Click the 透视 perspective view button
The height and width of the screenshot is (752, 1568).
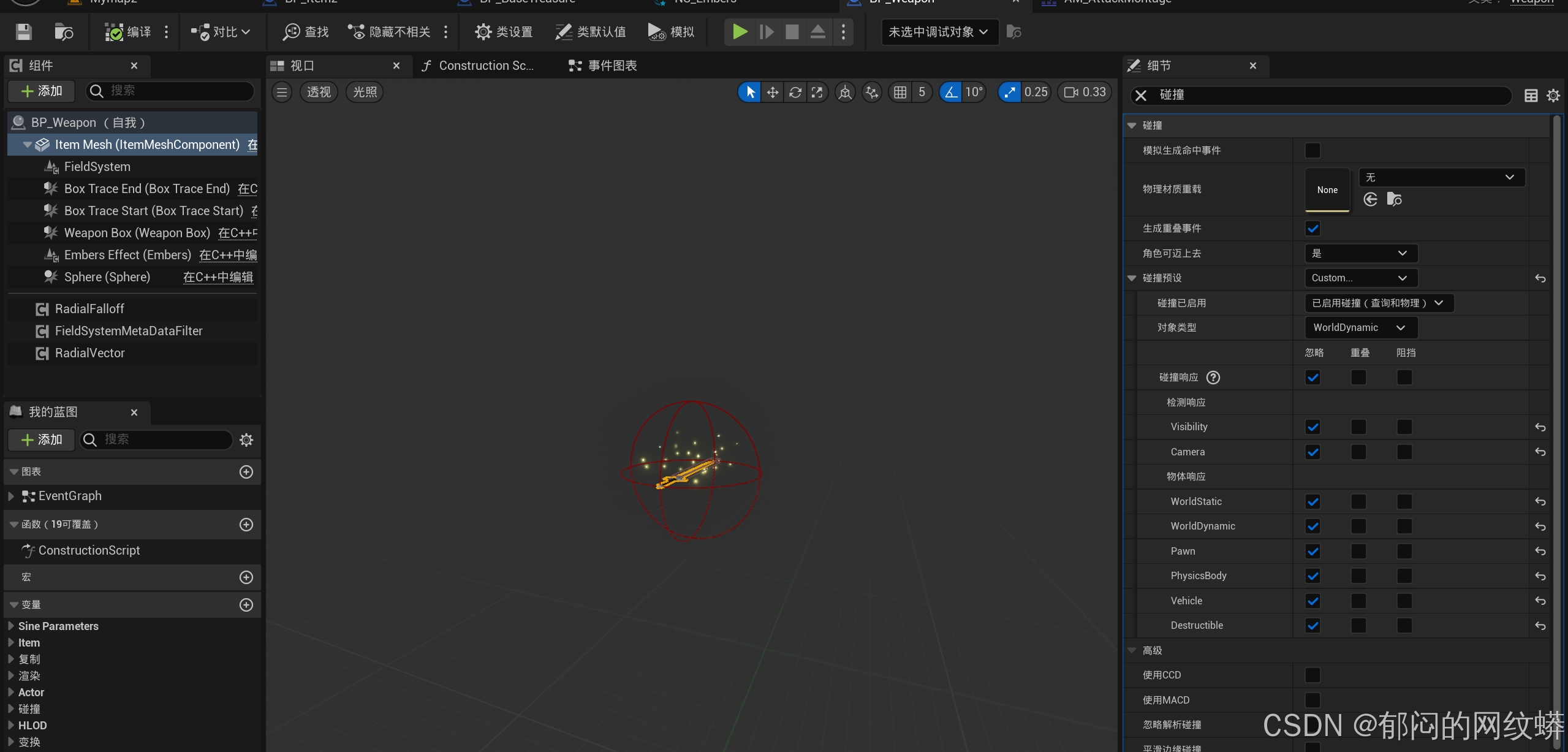pos(319,92)
